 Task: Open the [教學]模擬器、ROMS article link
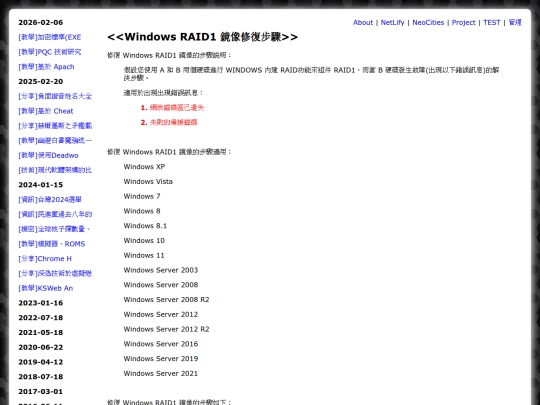[x=52, y=244]
